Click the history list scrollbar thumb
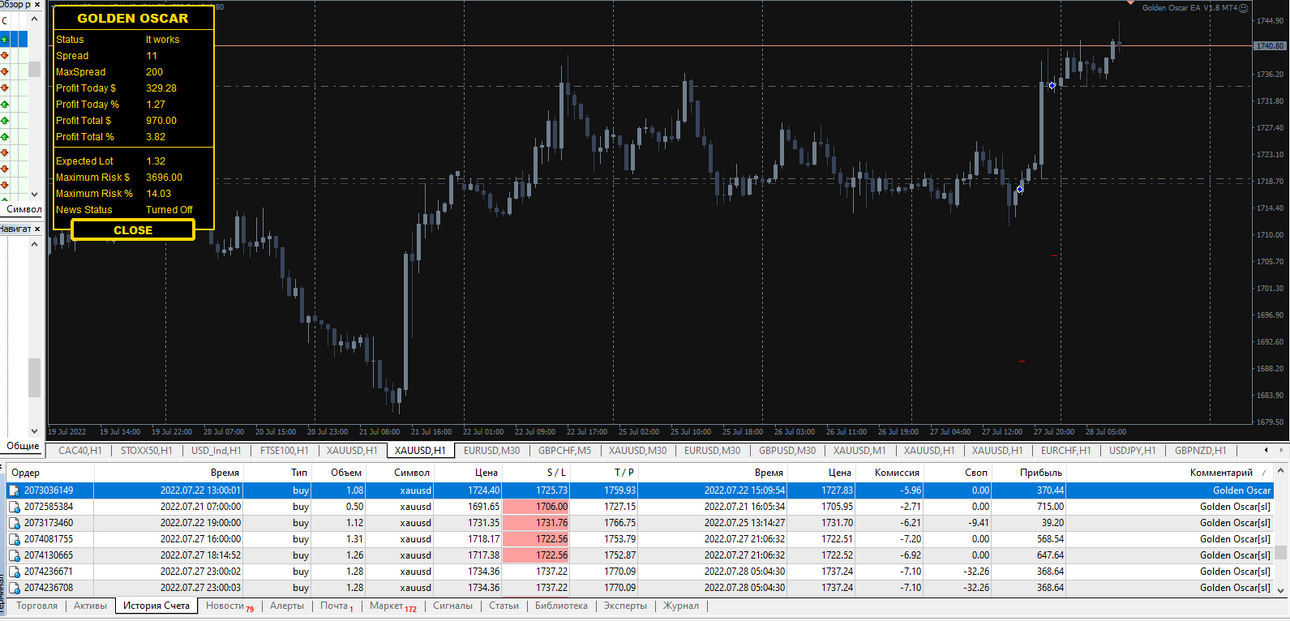Image resolution: width=1290 pixels, height=621 pixels. [1281, 552]
